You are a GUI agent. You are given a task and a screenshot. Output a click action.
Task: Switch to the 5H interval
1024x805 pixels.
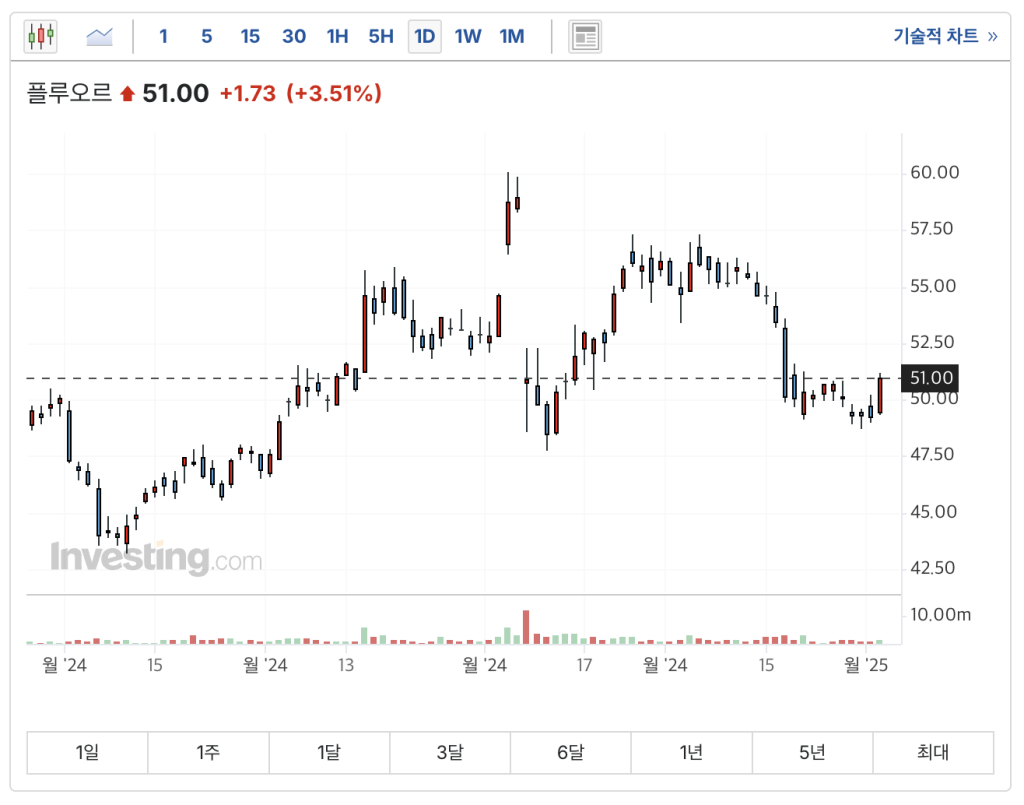coord(381,37)
